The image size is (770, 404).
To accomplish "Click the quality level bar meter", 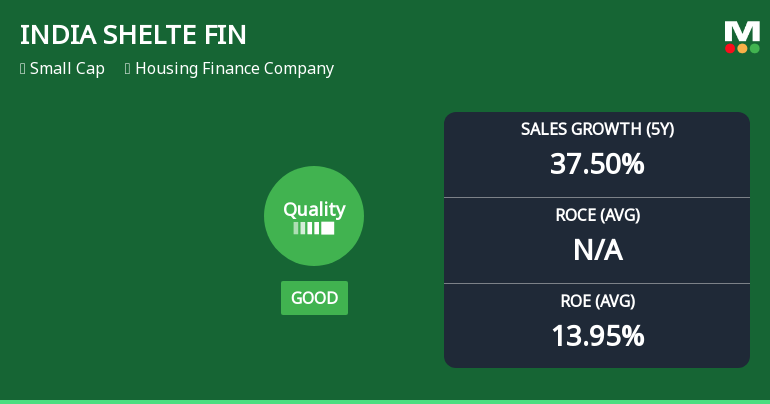I will click(314, 228).
